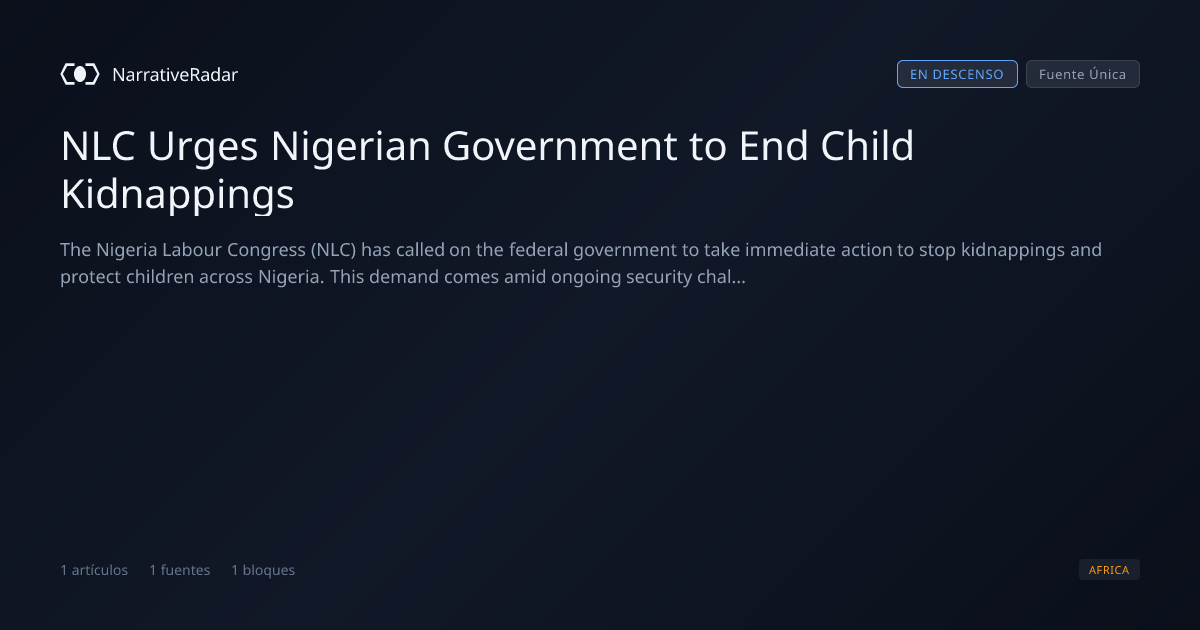The image size is (1200, 630).
Task: Select the EN DESCENSO status badge
Action: [x=957, y=74]
